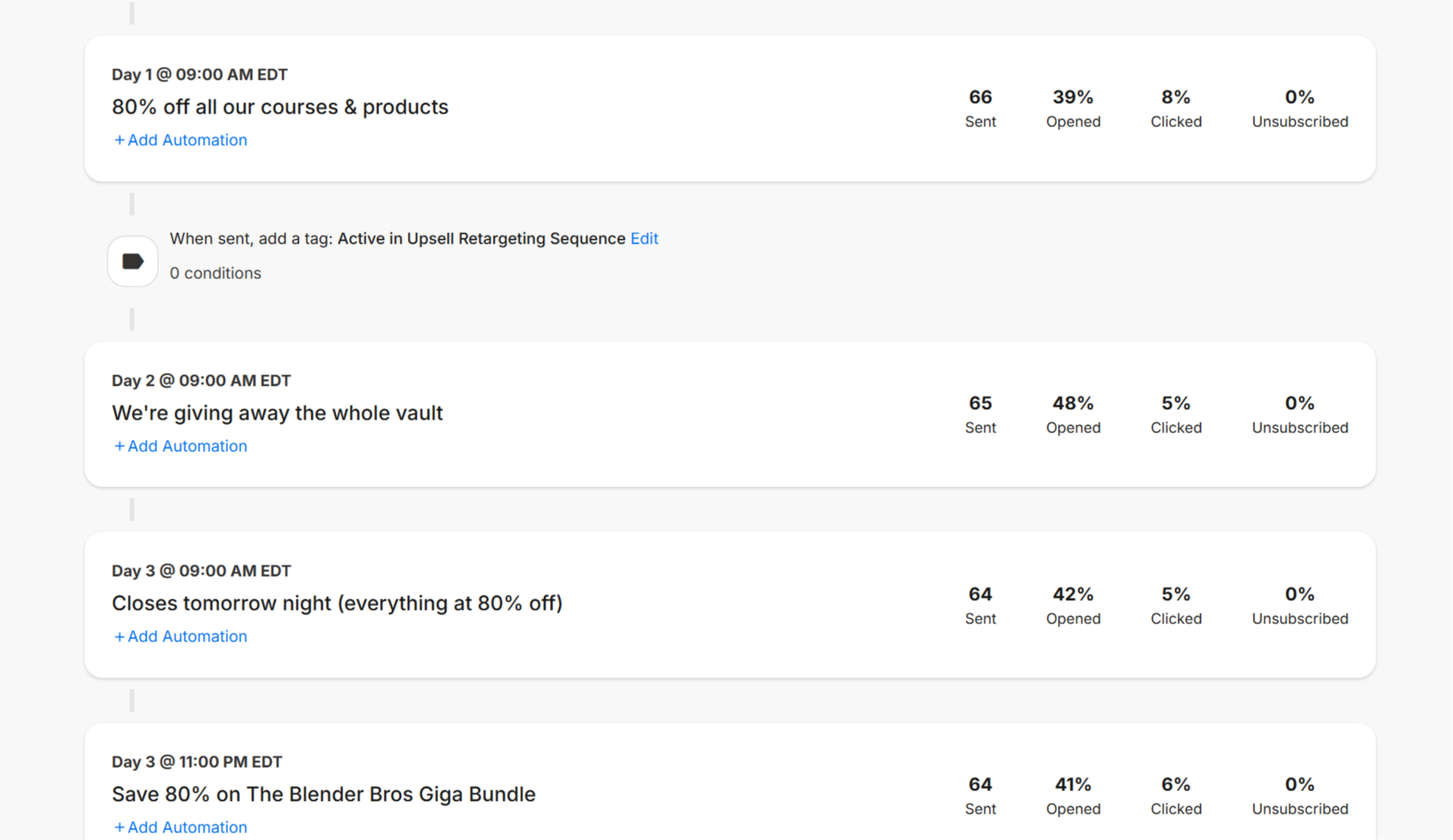This screenshot has width=1453, height=840.
Task: Add Automation under 'Closes tomorrow night' email
Action: pyautogui.click(x=181, y=636)
